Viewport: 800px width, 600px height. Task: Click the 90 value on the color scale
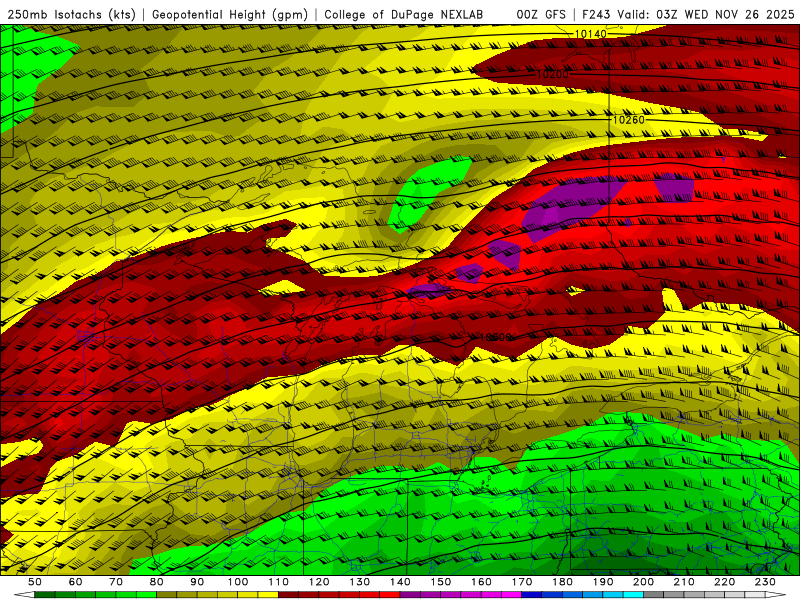pyautogui.click(x=197, y=582)
